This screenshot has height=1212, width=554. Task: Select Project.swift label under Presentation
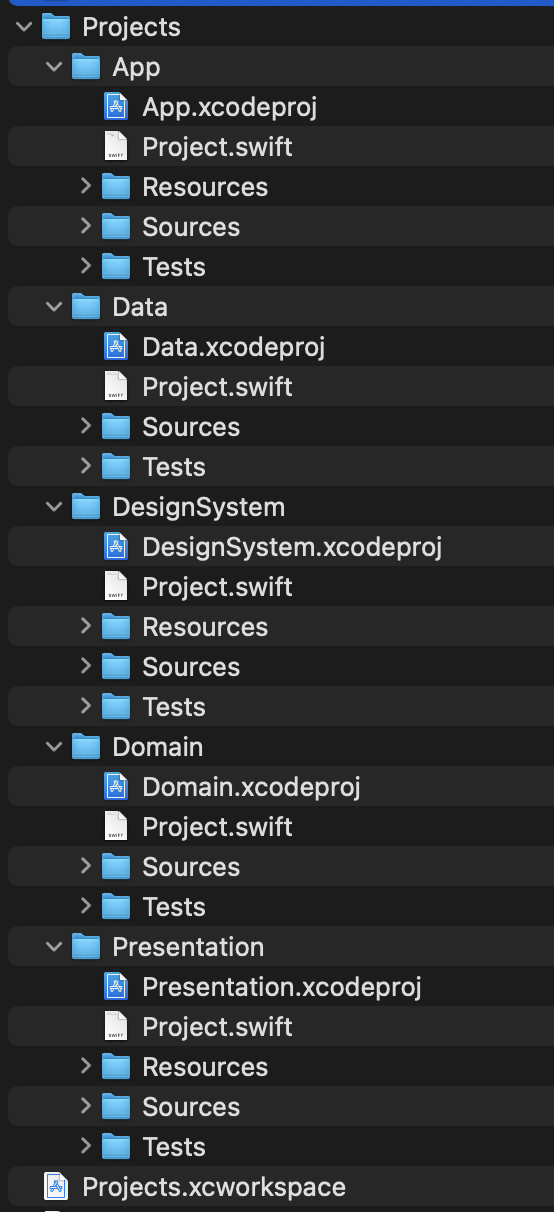pos(217,1027)
